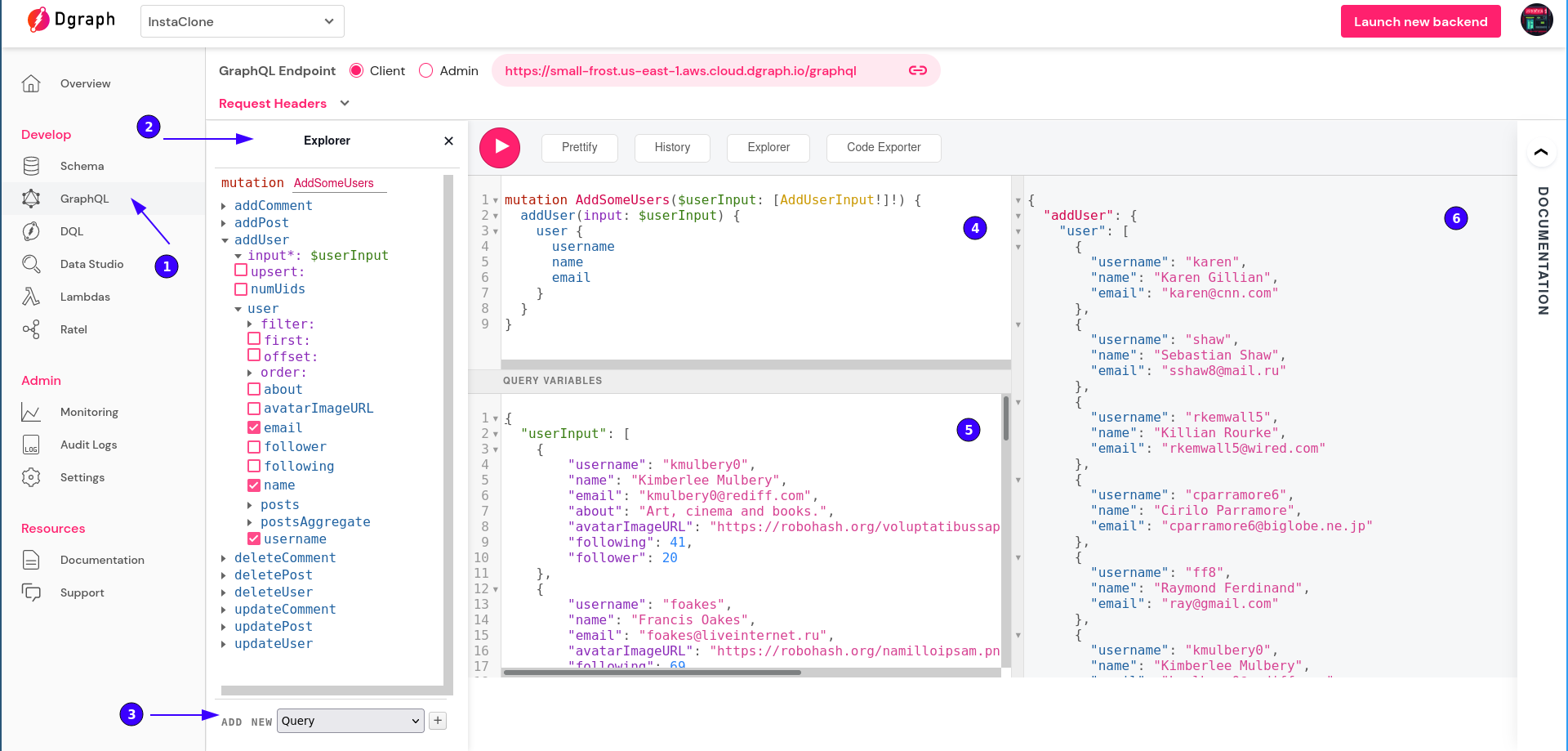Open the Ratel graph icon
The width and height of the screenshot is (1568, 751).
31,329
